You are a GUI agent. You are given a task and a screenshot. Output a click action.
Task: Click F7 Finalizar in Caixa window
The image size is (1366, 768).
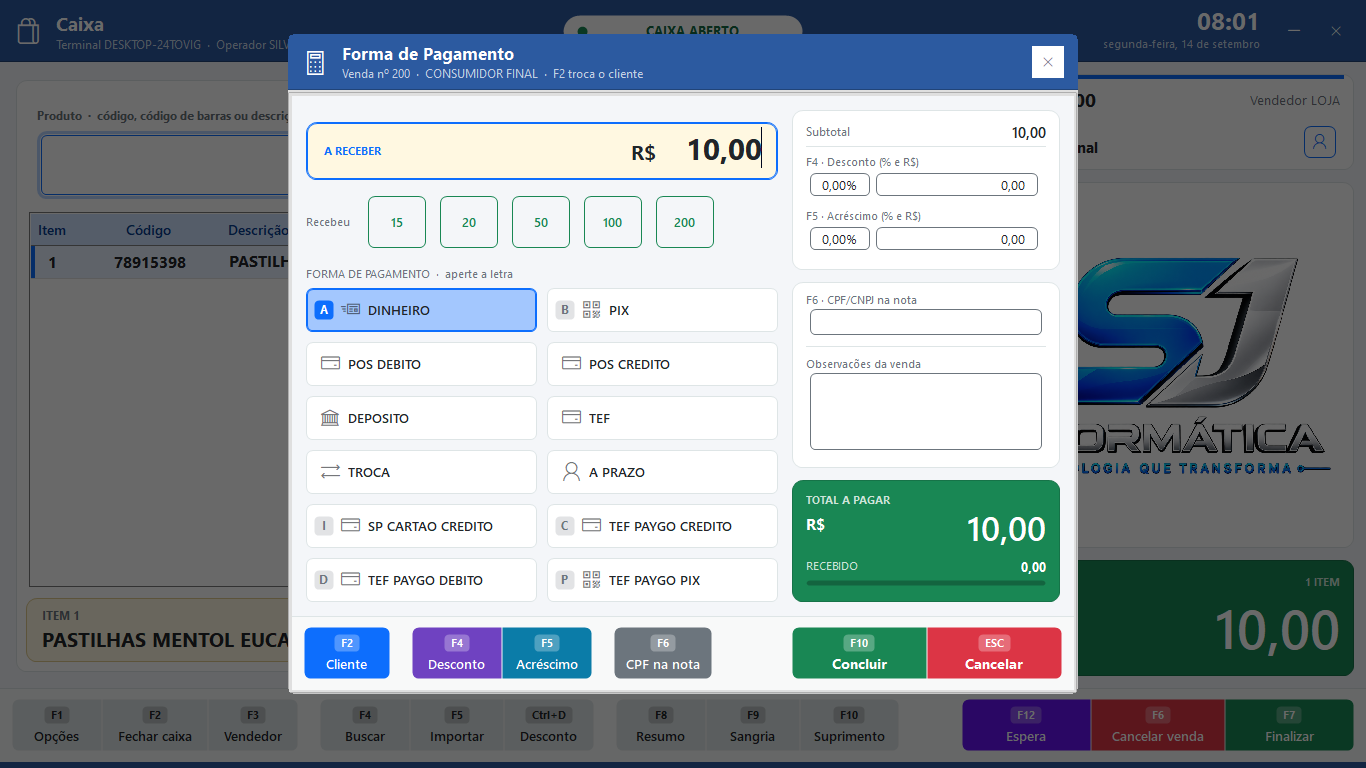click(x=1289, y=725)
